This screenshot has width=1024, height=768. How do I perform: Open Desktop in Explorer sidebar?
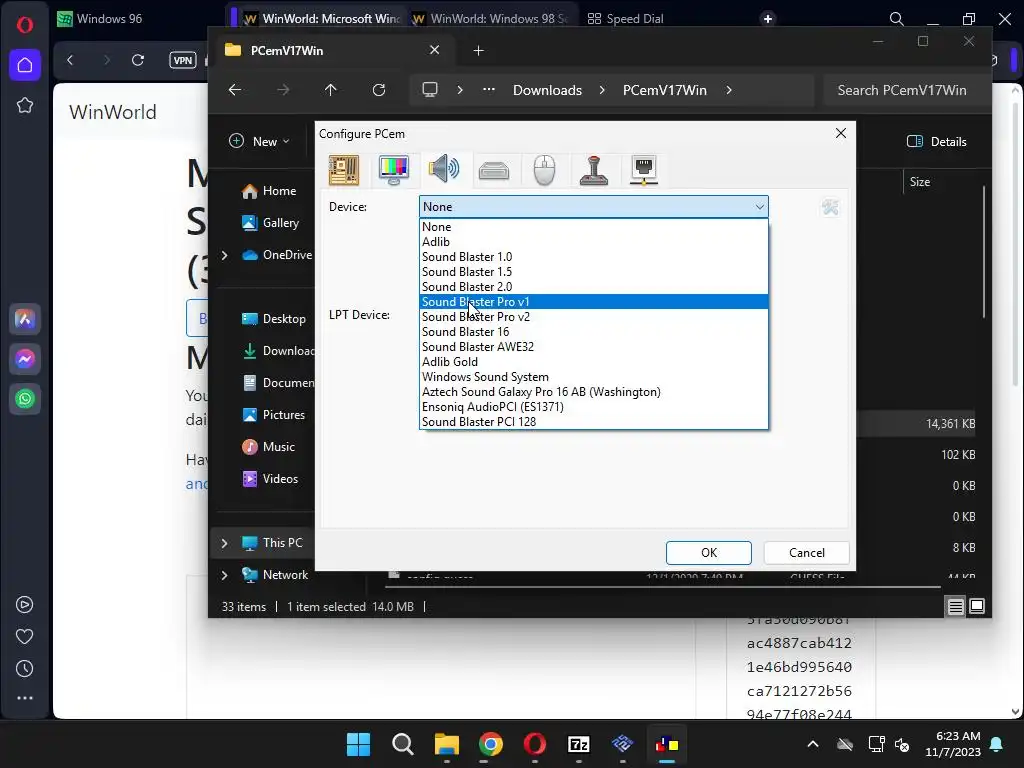[274, 319]
